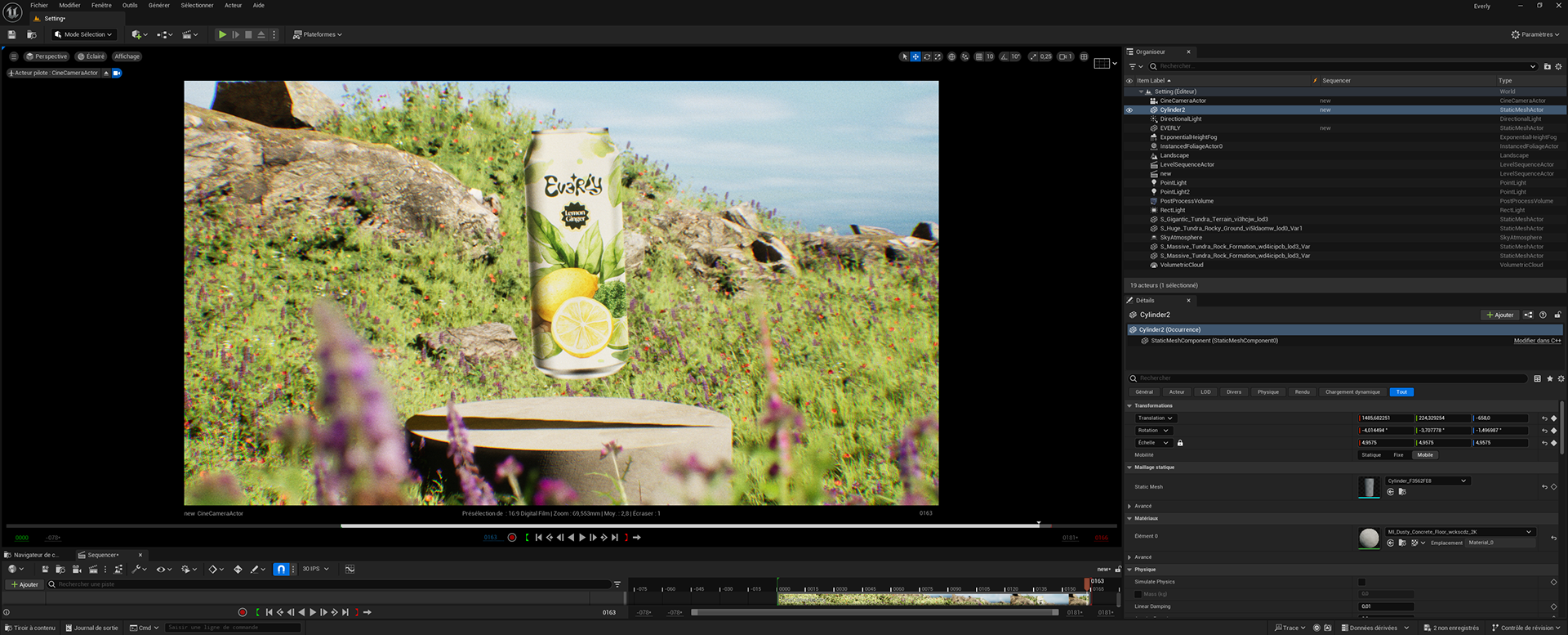The image size is (1568, 635).
Task: Click the Perspective view mode button
Action: click(47, 56)
